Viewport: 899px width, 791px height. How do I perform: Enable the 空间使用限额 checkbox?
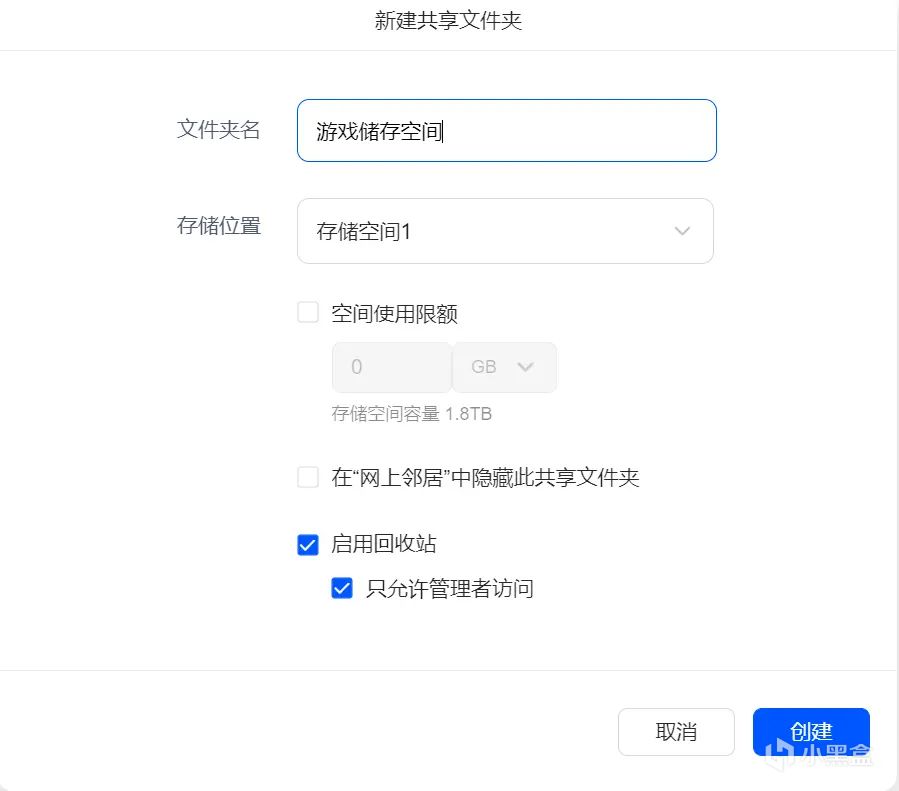[x=308, y=313]
